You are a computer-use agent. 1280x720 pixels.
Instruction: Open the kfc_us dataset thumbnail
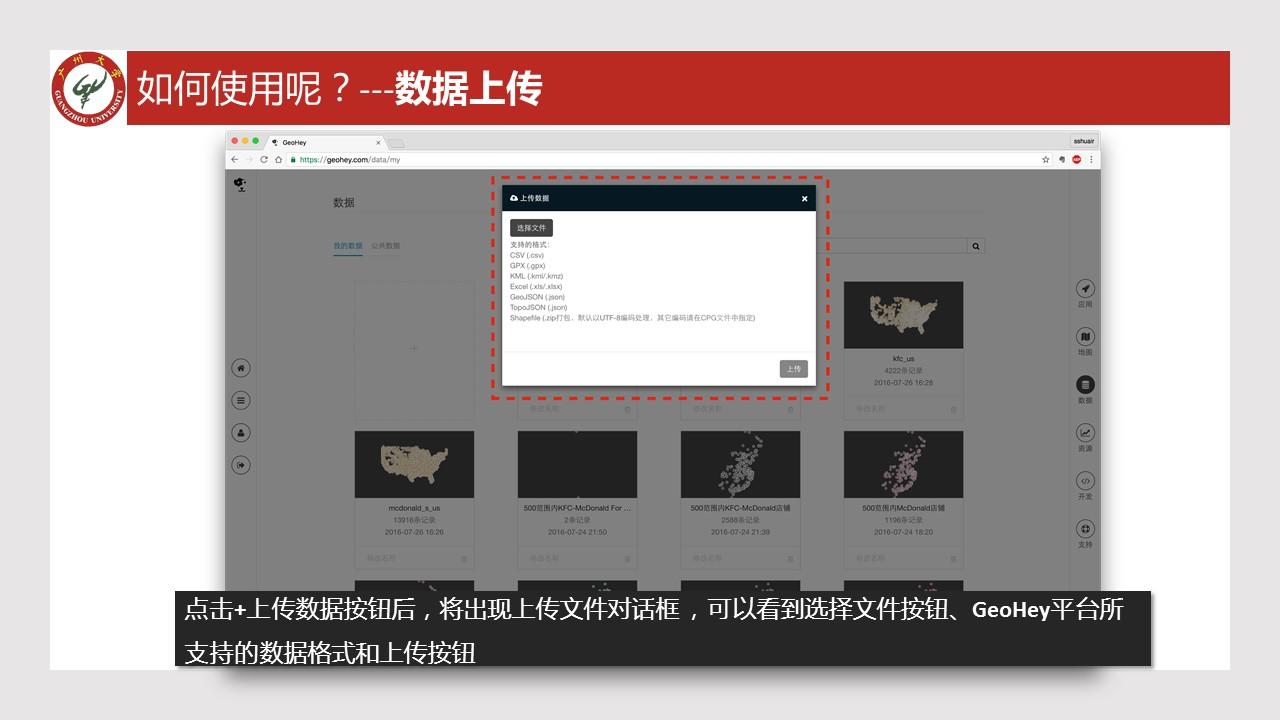pyautogui.click(x=903, y=315)
